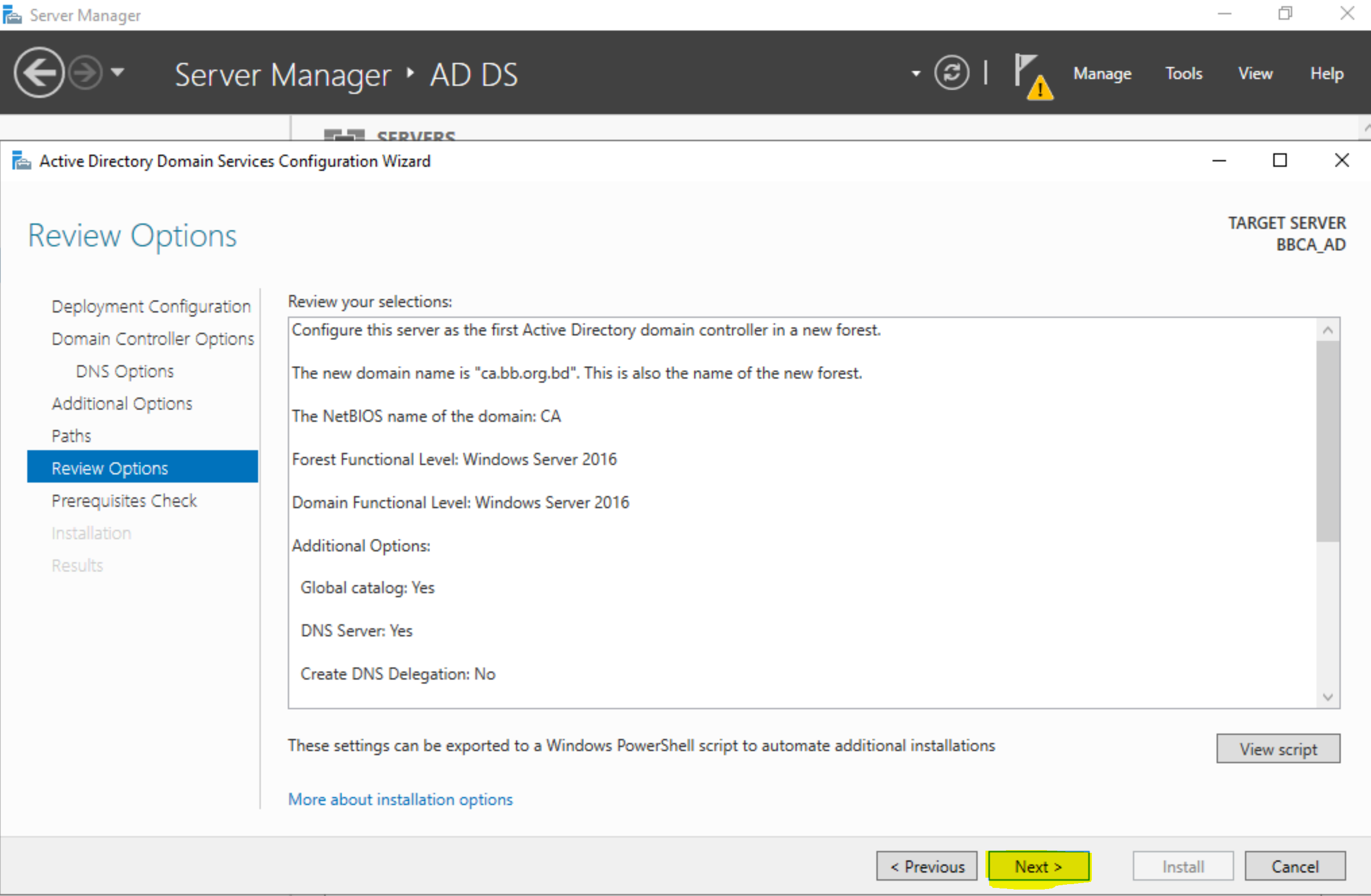Go to Domain Controller Options step
The image size is (1371, 896).
coord(153,338)
